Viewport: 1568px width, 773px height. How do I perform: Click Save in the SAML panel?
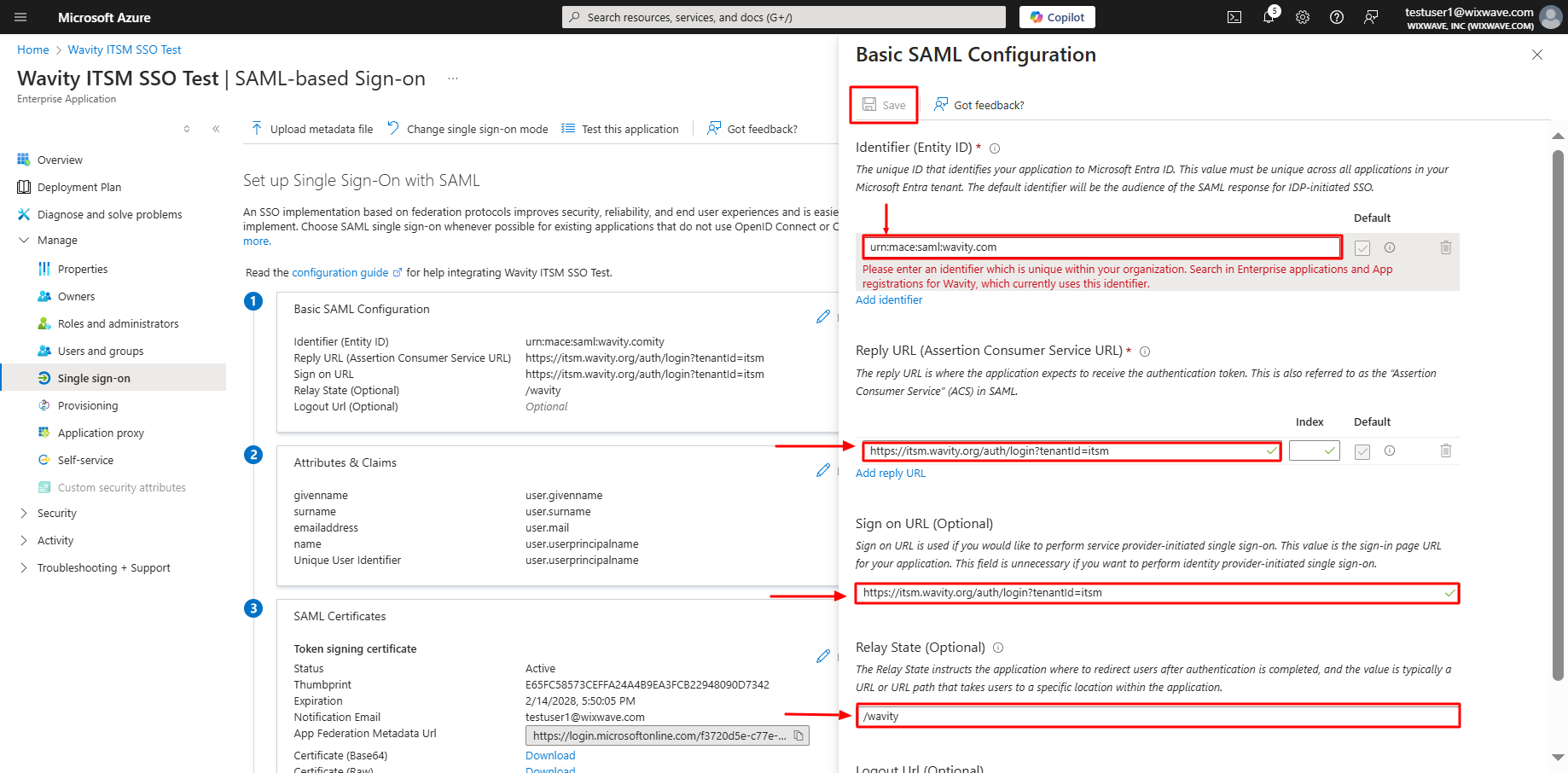[x=884, y=105]
